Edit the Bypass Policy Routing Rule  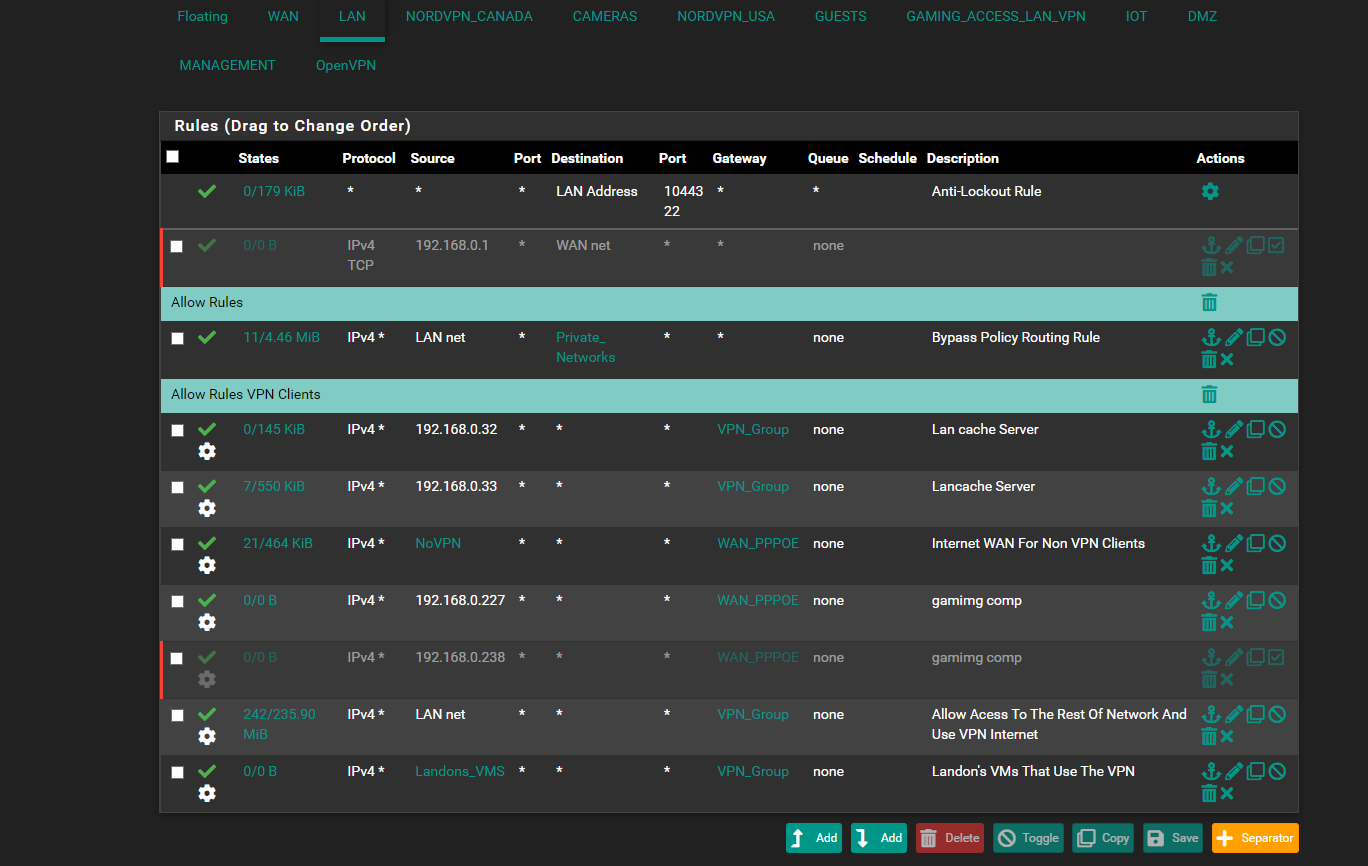tap(1234, 337)
